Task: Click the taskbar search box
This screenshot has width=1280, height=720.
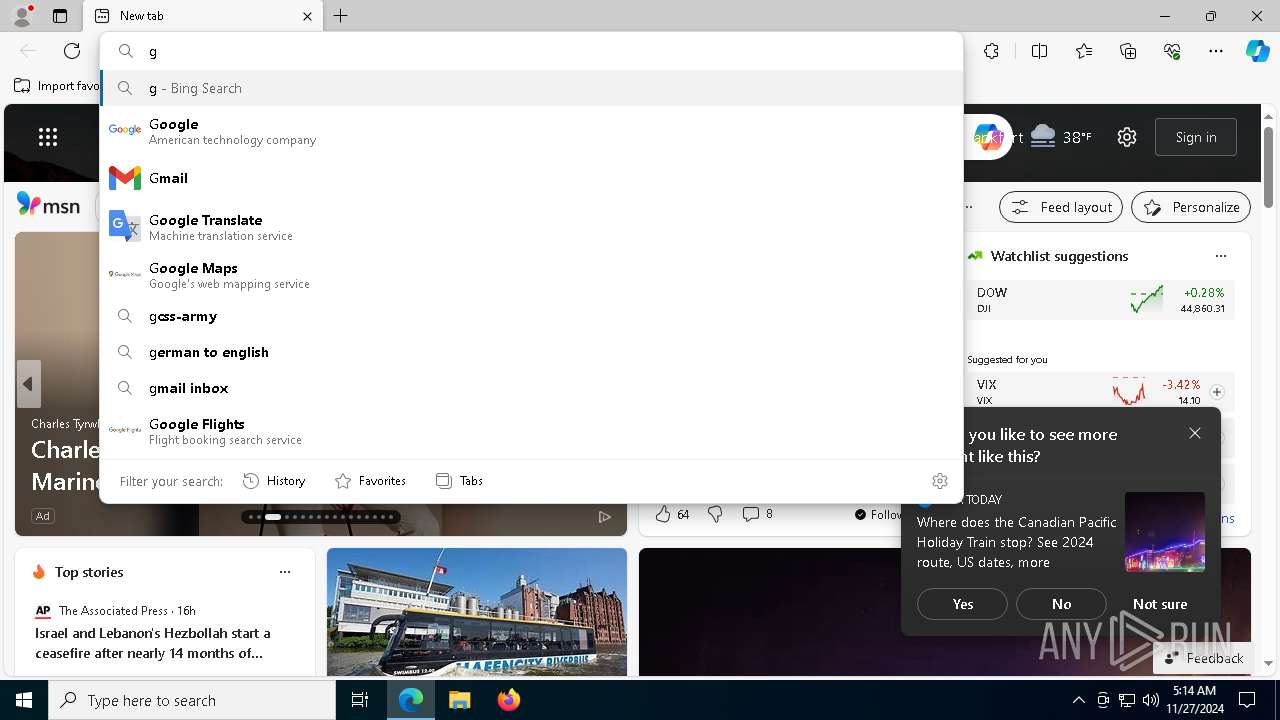Action: point(192,700)
